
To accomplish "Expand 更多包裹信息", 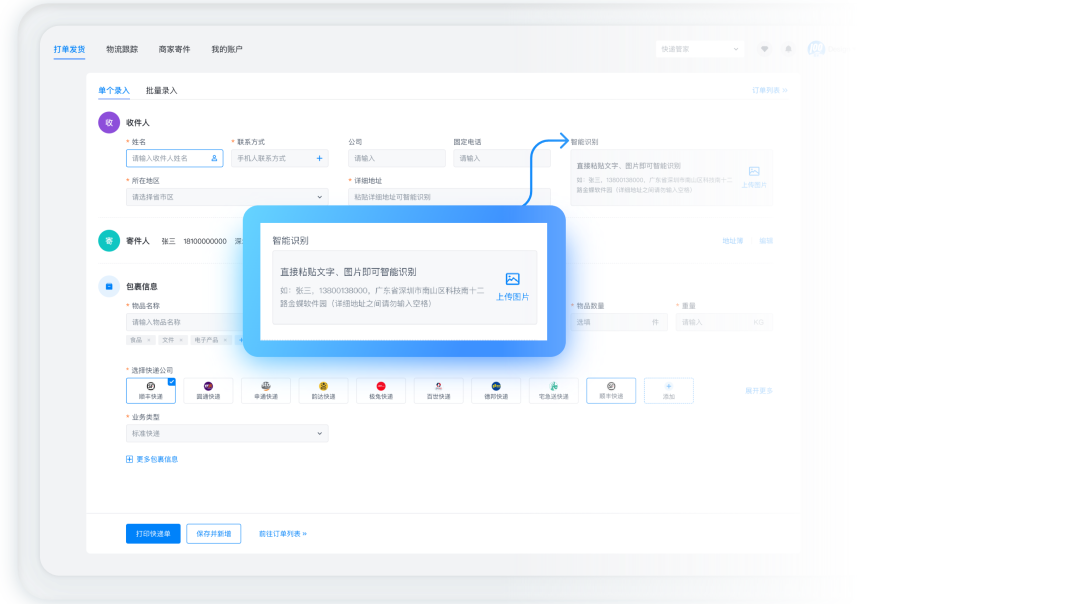I will click(x=152, y=459).
